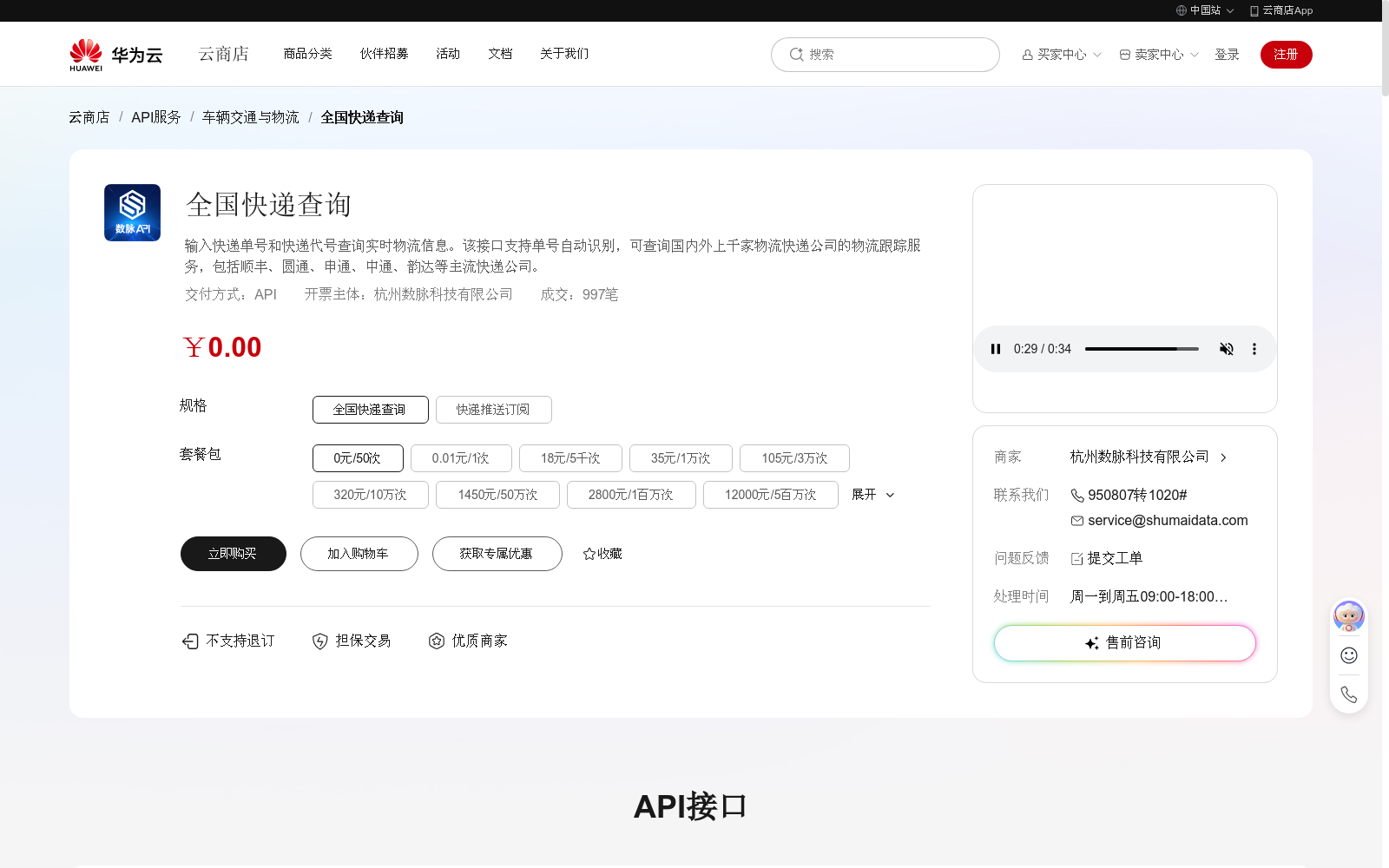This screenshot has width=1389, height=868.
Task: Click the 售前咨询 button
Action: (1125, 643)
